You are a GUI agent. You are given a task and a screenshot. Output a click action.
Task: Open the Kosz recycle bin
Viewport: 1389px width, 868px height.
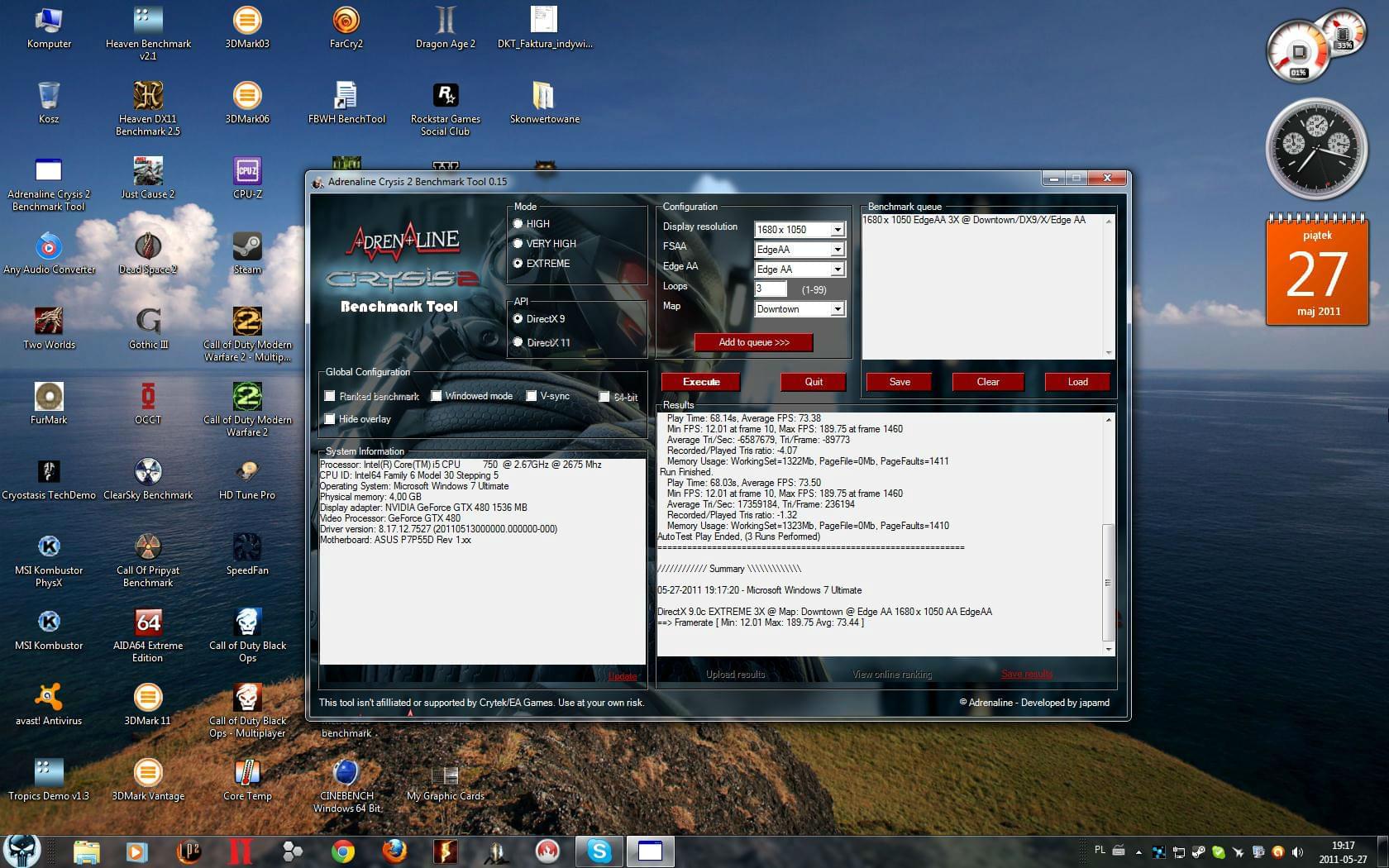tap(49, 103)
